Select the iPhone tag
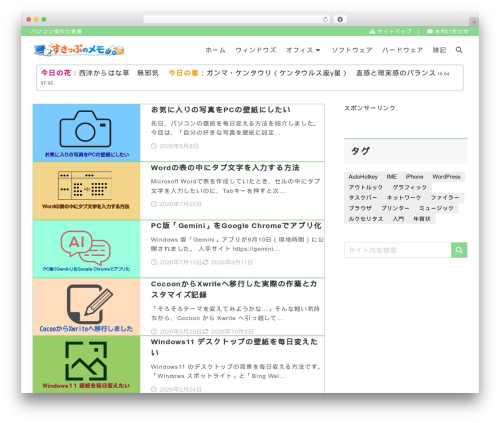The width and height of the screenshot is (500, 423). [414, 177]
